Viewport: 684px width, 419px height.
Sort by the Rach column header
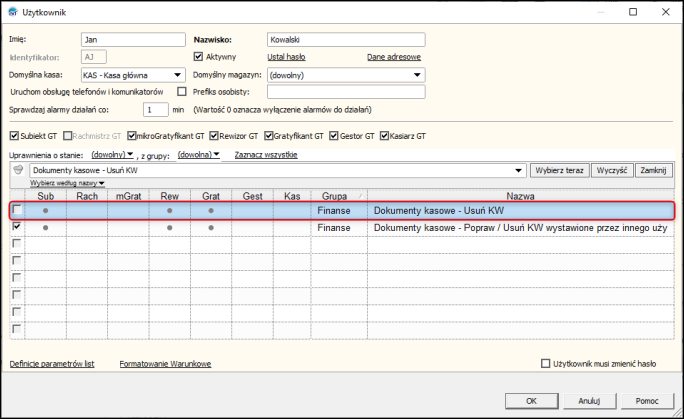87,196
